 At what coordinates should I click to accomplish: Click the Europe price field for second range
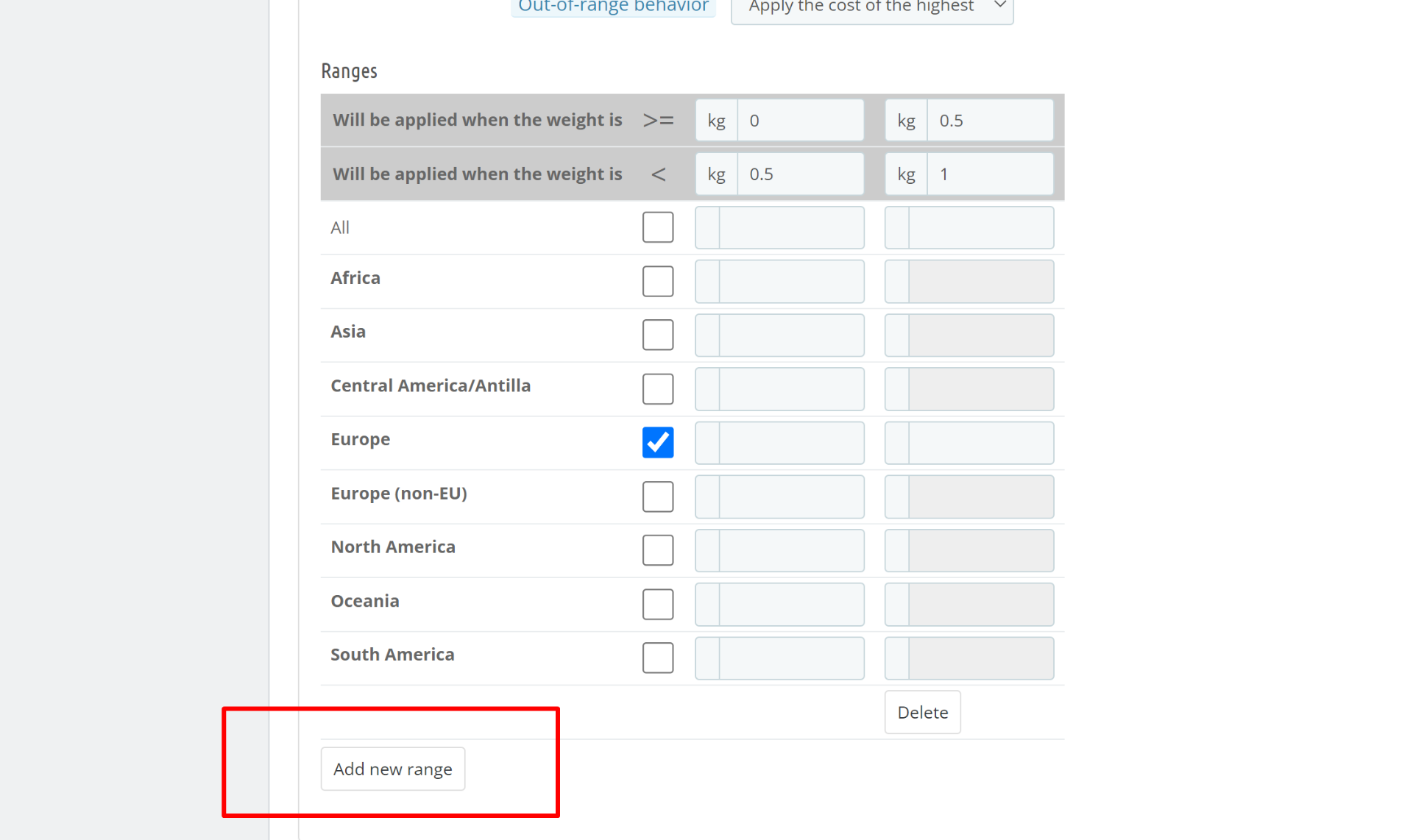point(980,443)
